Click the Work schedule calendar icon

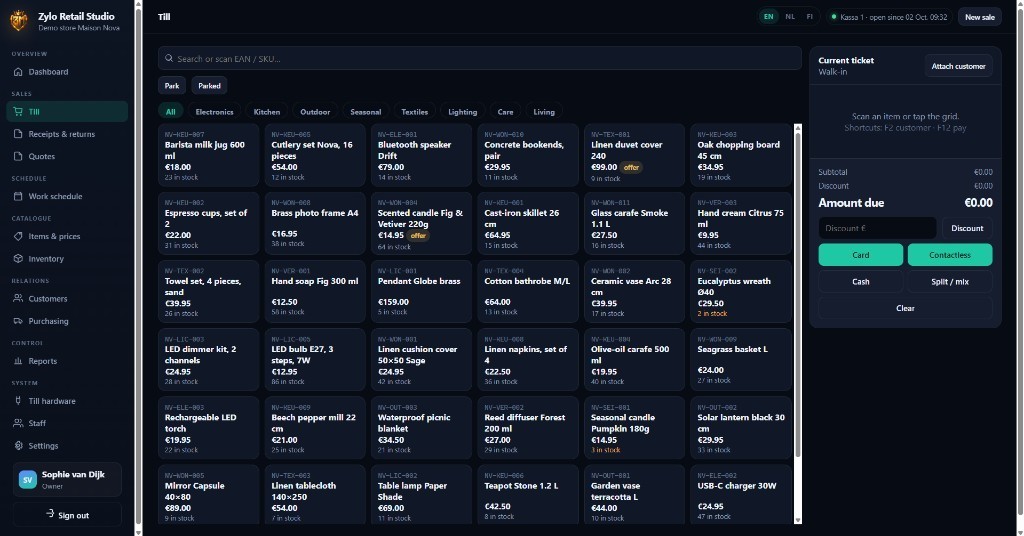[18, 196]
